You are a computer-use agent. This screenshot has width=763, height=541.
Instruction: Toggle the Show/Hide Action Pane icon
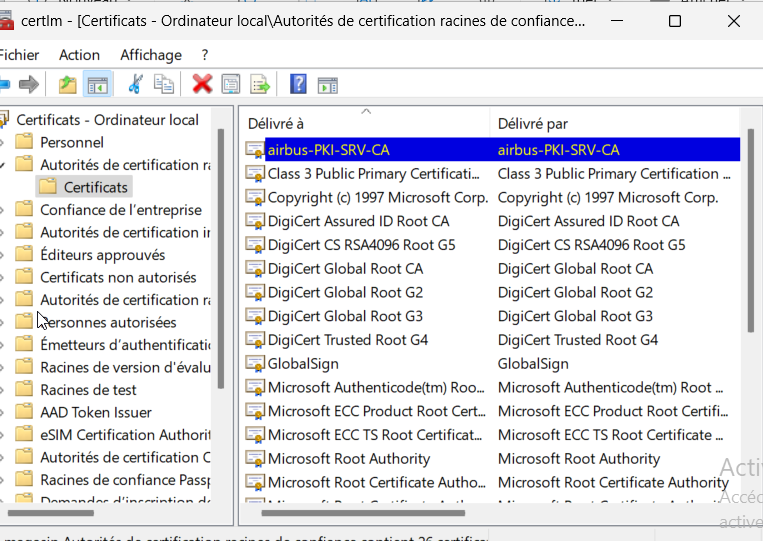click(327, 84)
